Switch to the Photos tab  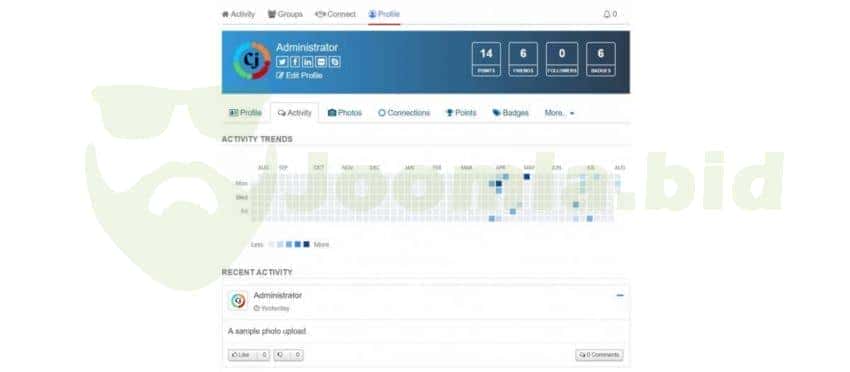[345, 113]
